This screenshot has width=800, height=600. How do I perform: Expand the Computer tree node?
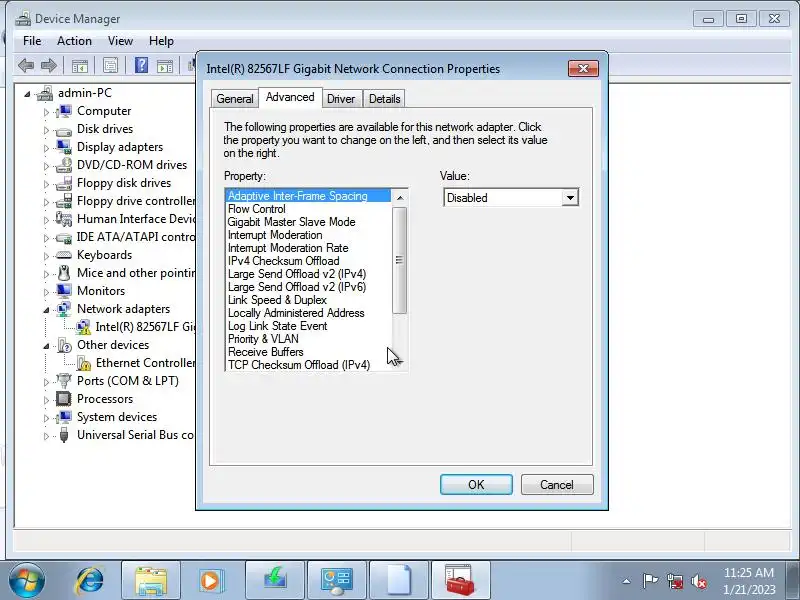click(x=46, y=112)
